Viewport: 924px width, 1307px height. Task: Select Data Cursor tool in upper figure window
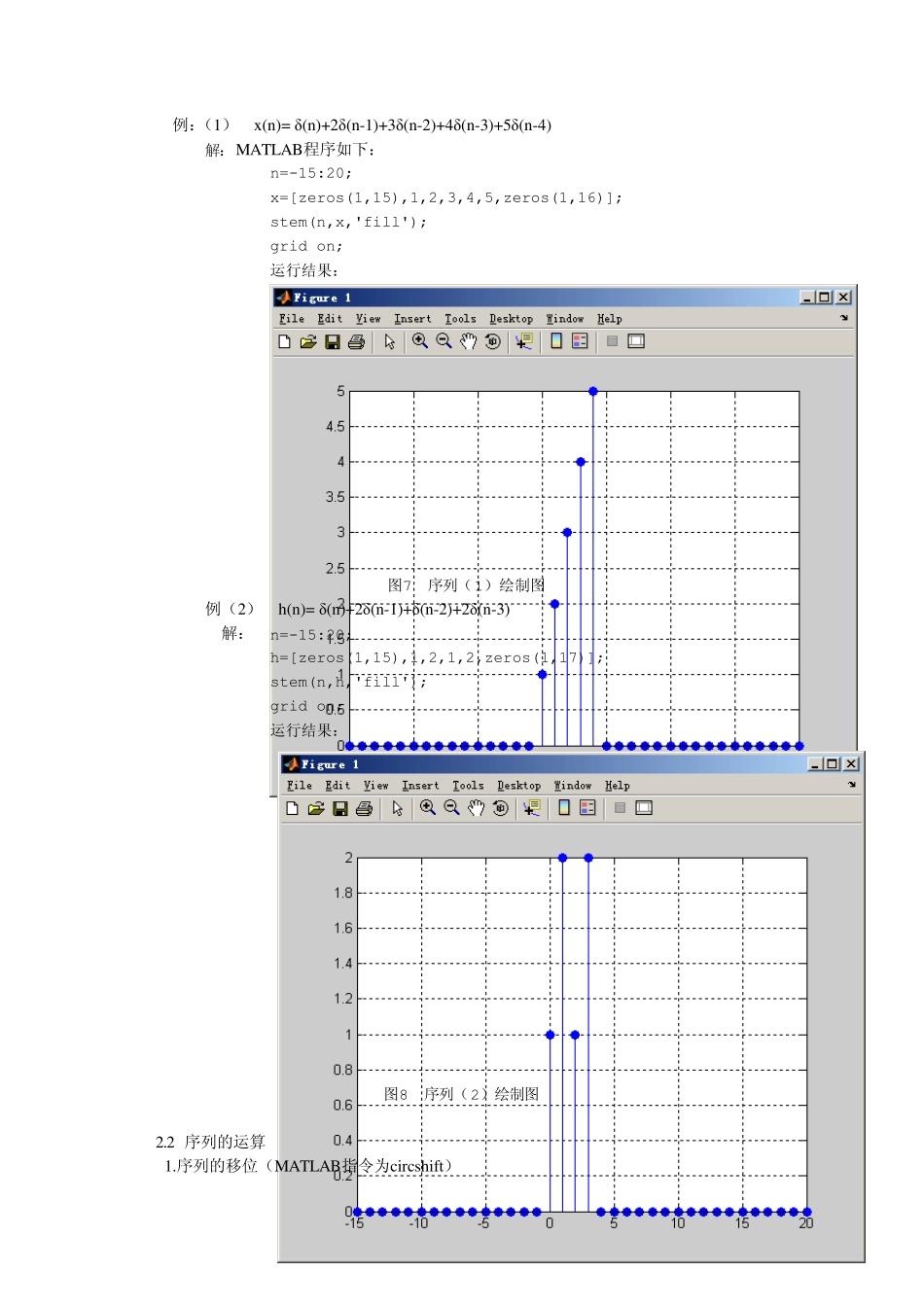524,341
